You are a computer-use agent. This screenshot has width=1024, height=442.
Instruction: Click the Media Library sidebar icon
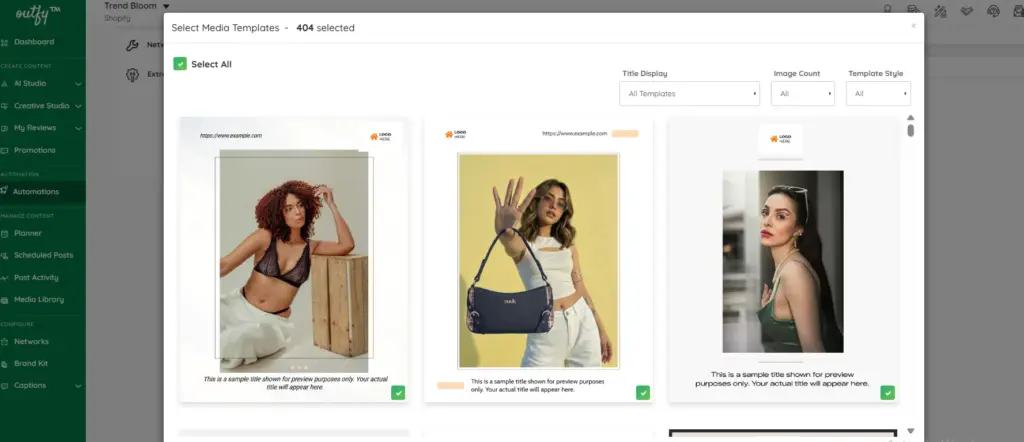point(5,300)
